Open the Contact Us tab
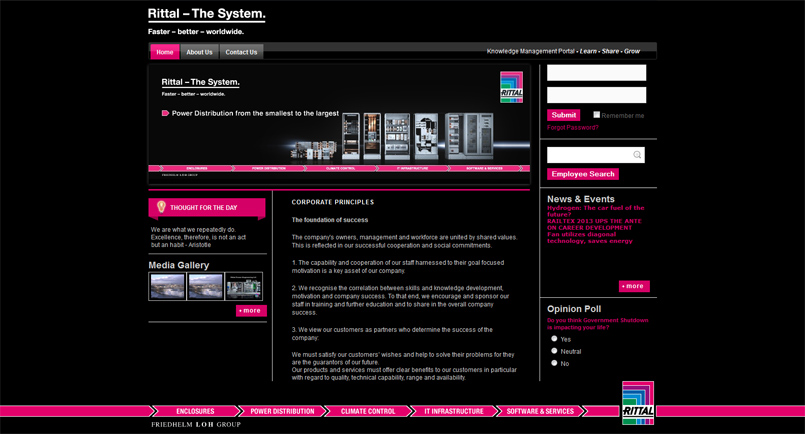 (x=241, y=52)
